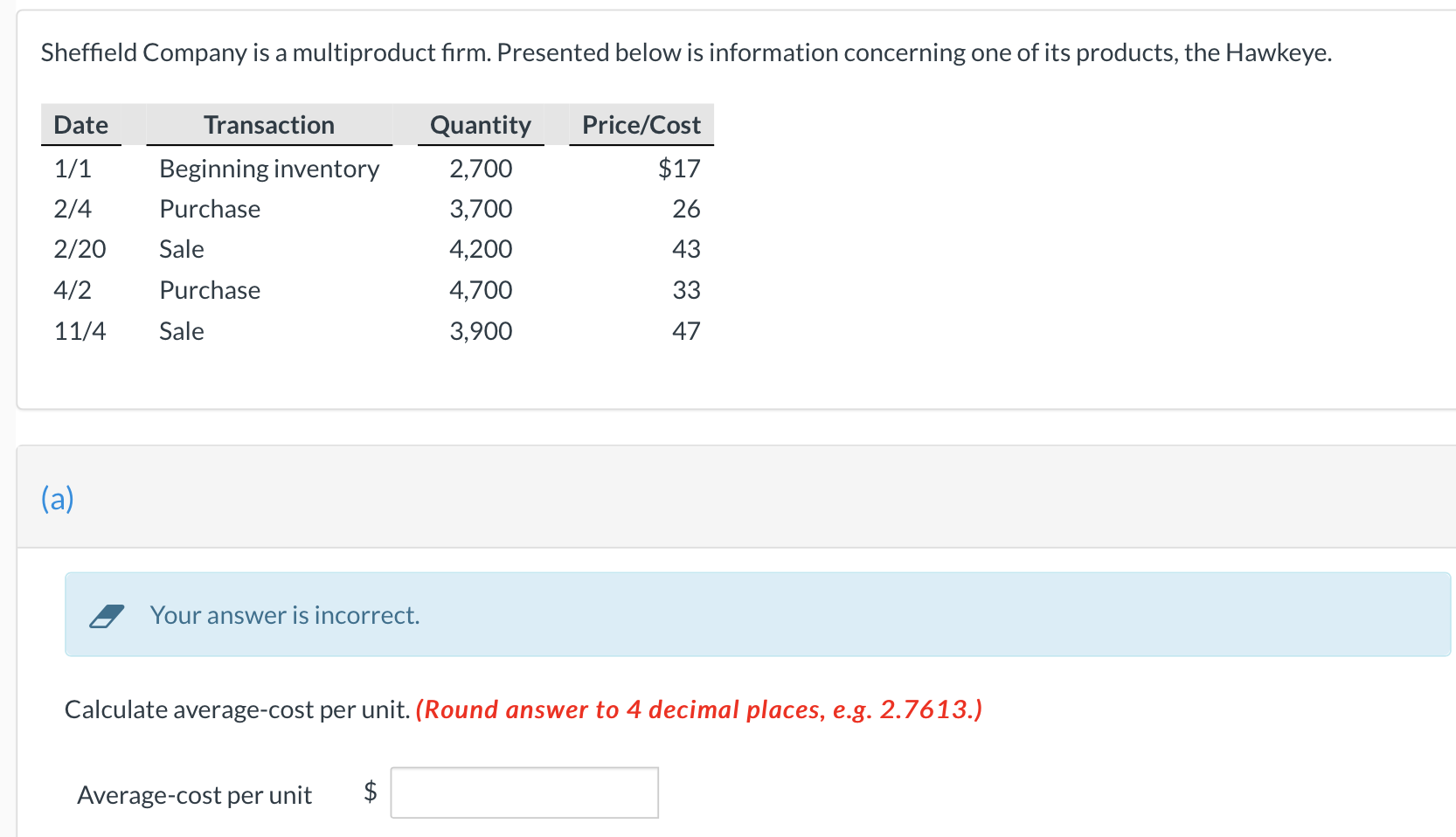Click the "Calculate average-cost per unit." text
This screenshot has width=1456, height=837.
(x=237, y=709)
